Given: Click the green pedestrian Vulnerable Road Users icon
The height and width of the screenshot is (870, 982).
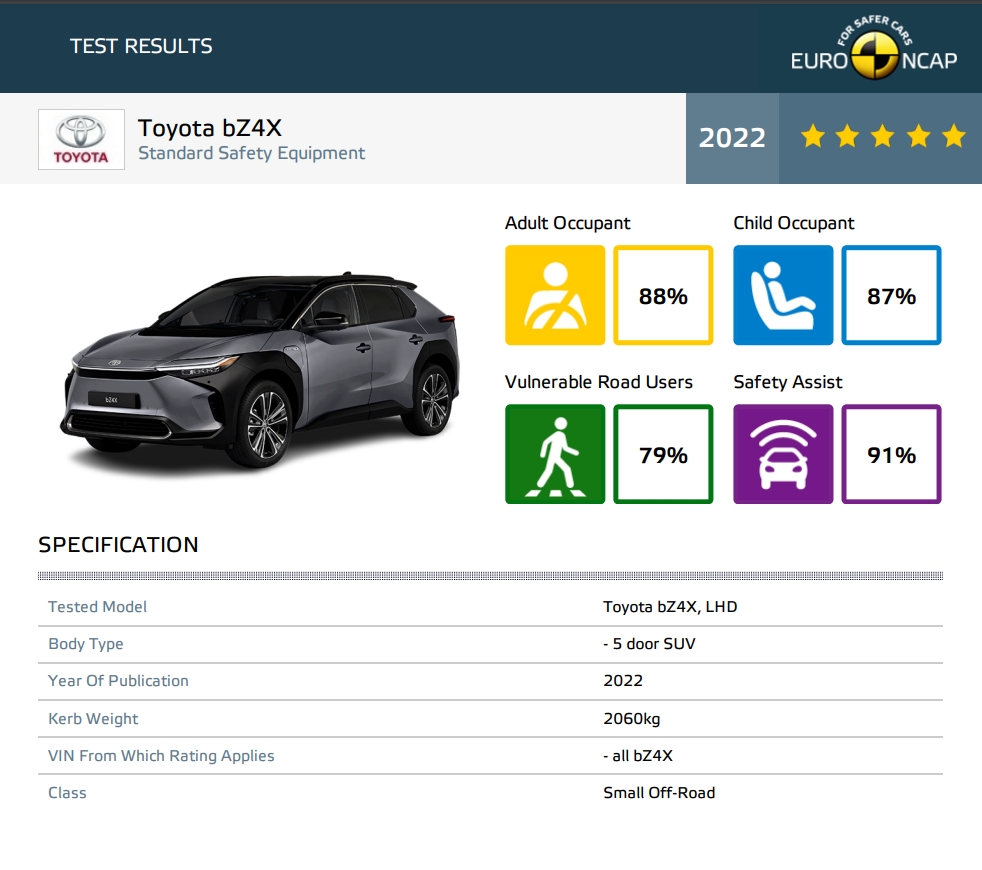Looking at the screenshot, I should (x=555, y=454).
